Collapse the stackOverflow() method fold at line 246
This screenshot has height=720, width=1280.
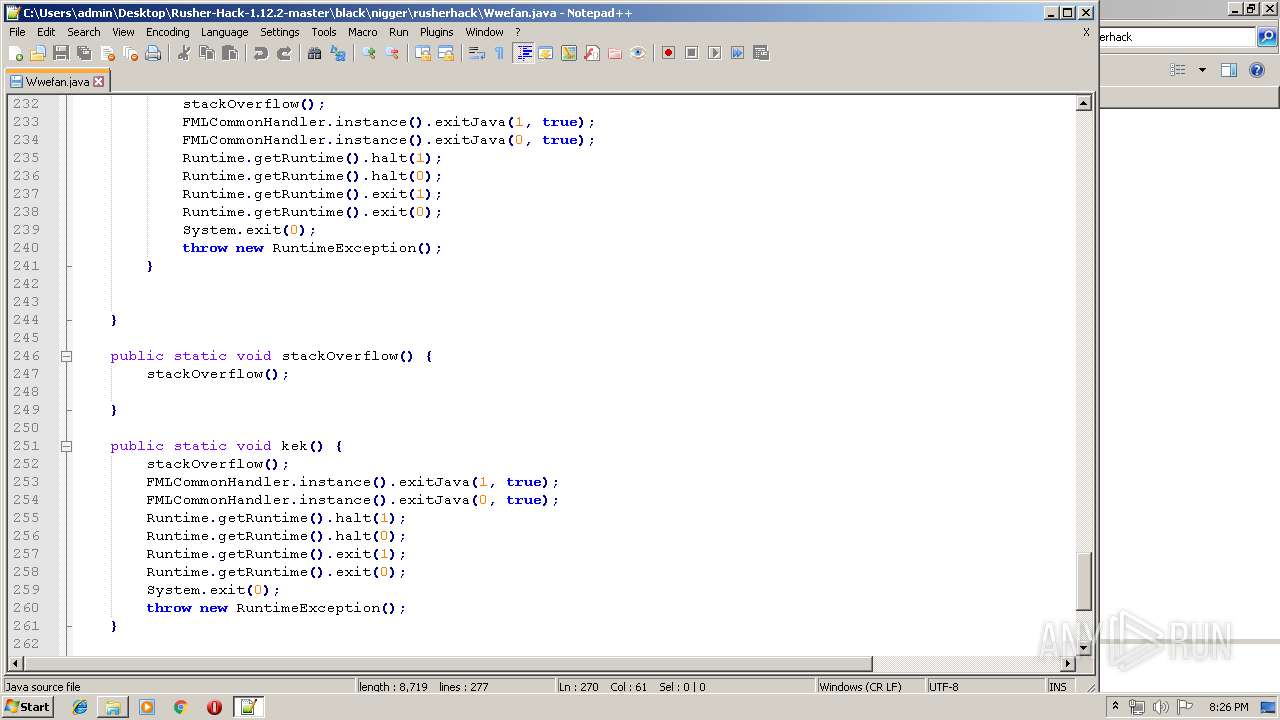coord(66,356)
